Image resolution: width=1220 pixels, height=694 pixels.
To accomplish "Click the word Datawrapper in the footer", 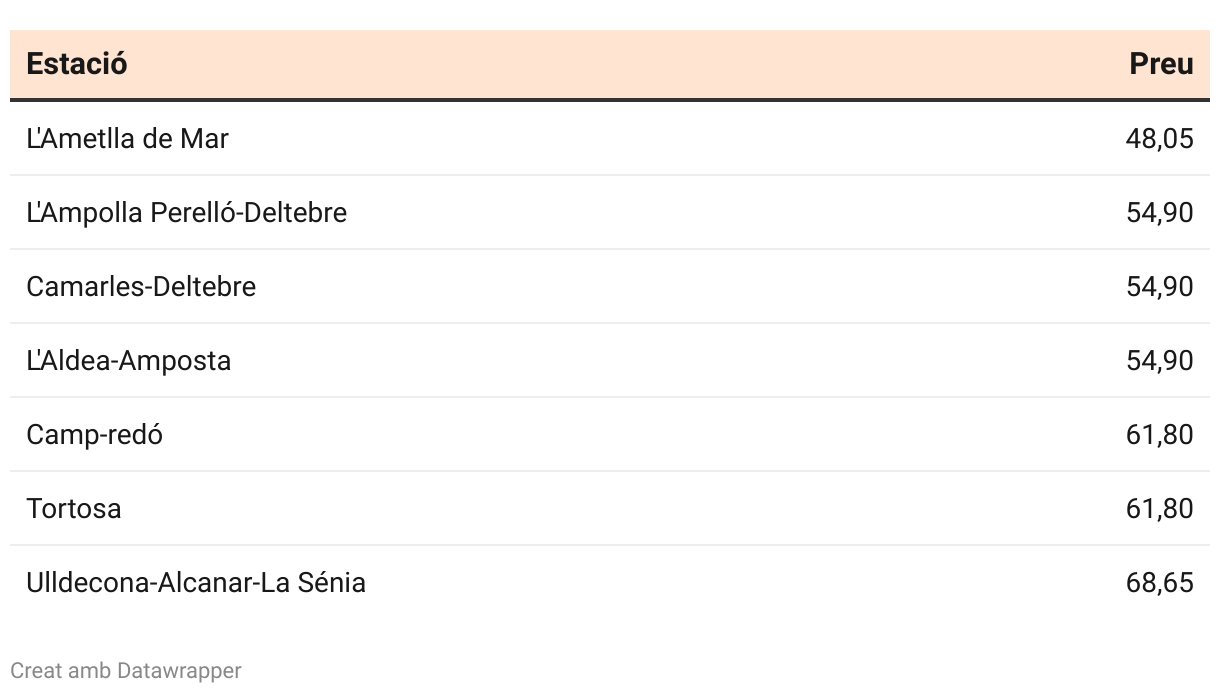I will [x=179, y=670].
